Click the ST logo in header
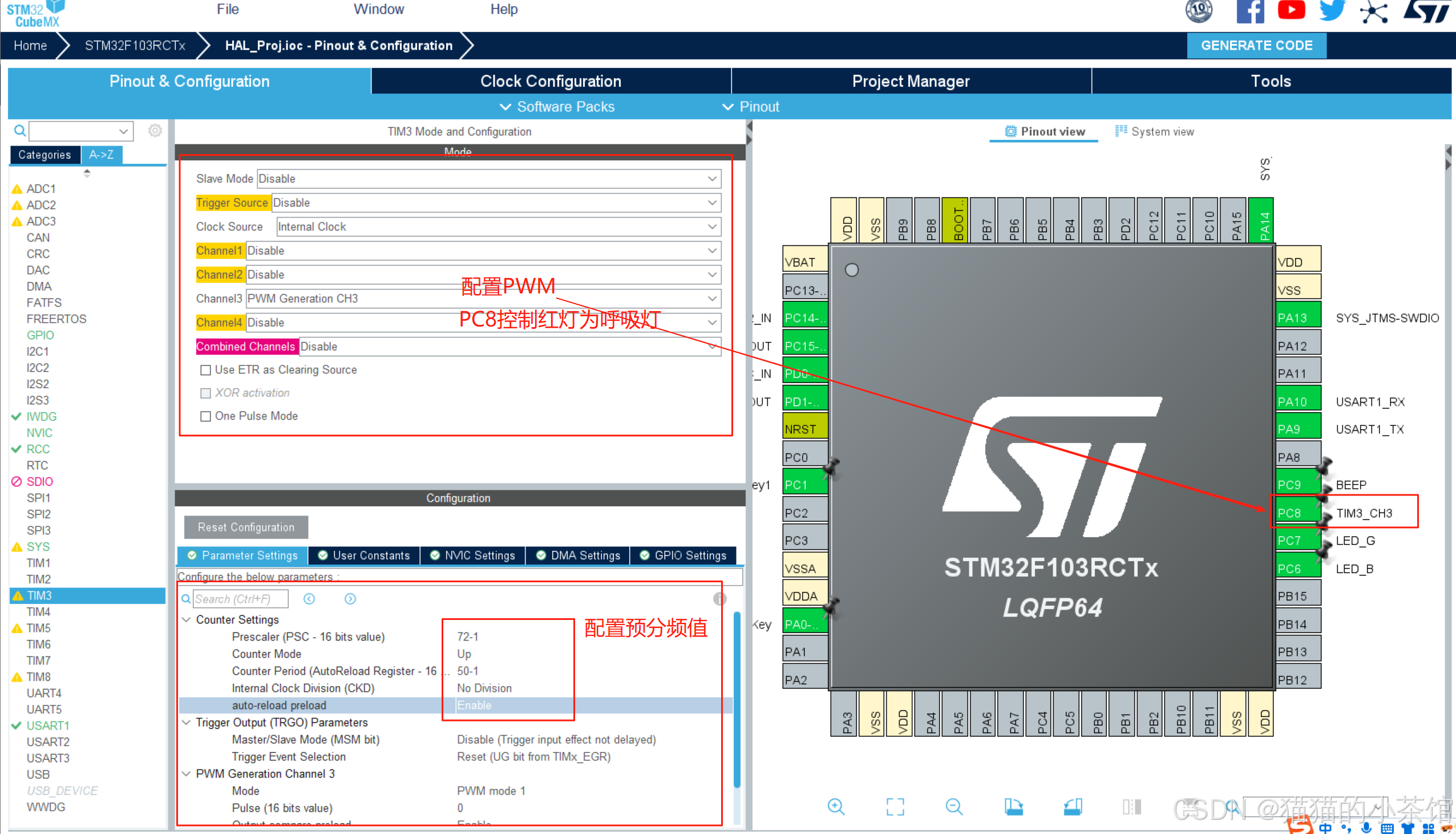1456x834 pixels. pos(1427,11)
